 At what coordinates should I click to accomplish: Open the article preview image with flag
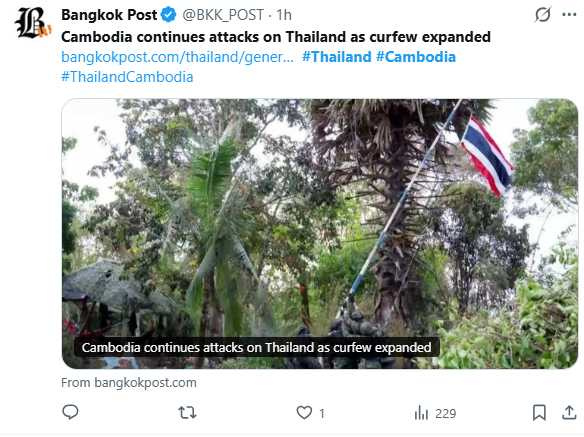coord(320,234)
